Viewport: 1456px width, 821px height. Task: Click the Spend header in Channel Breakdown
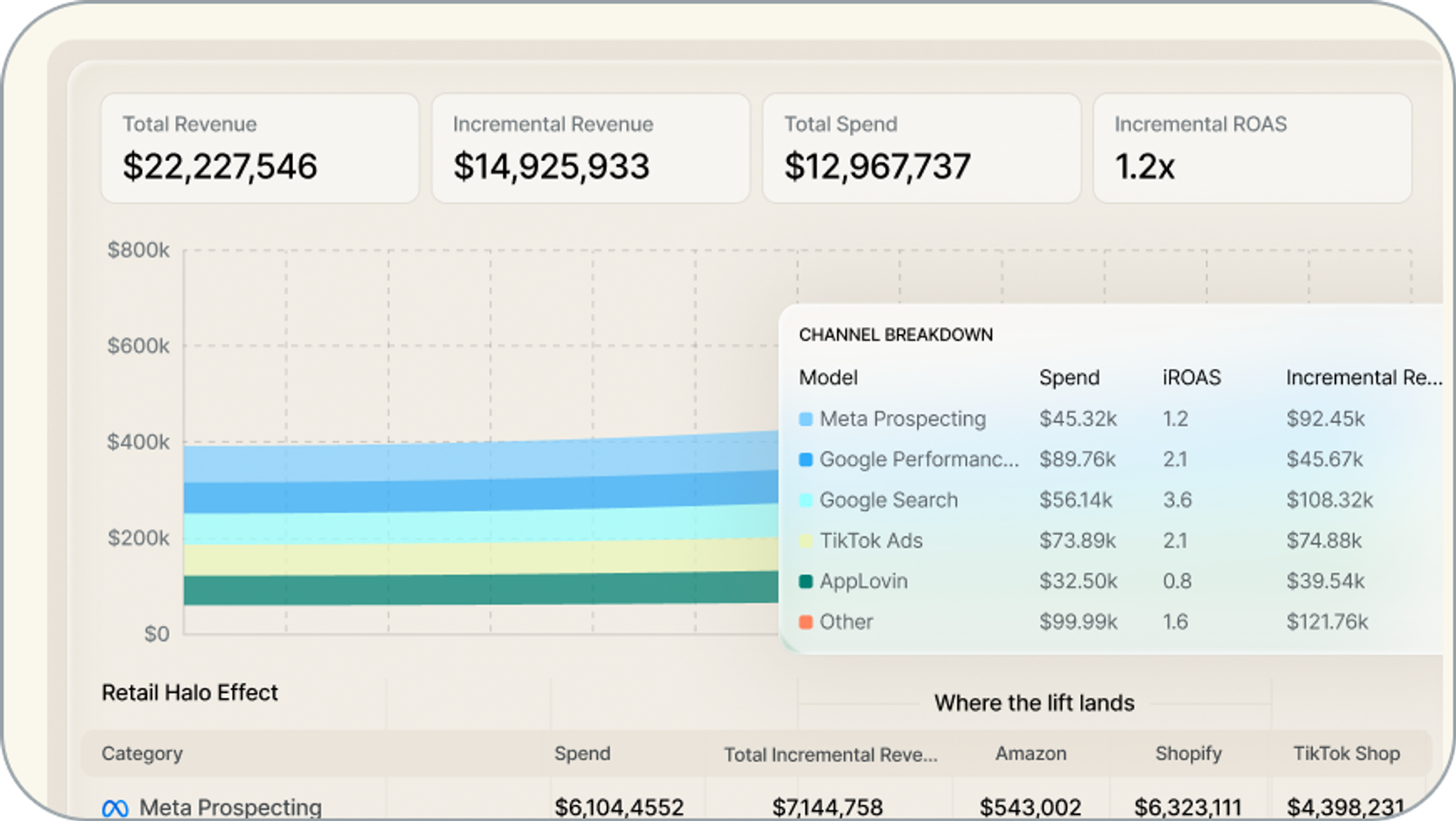click(1069, 378)
